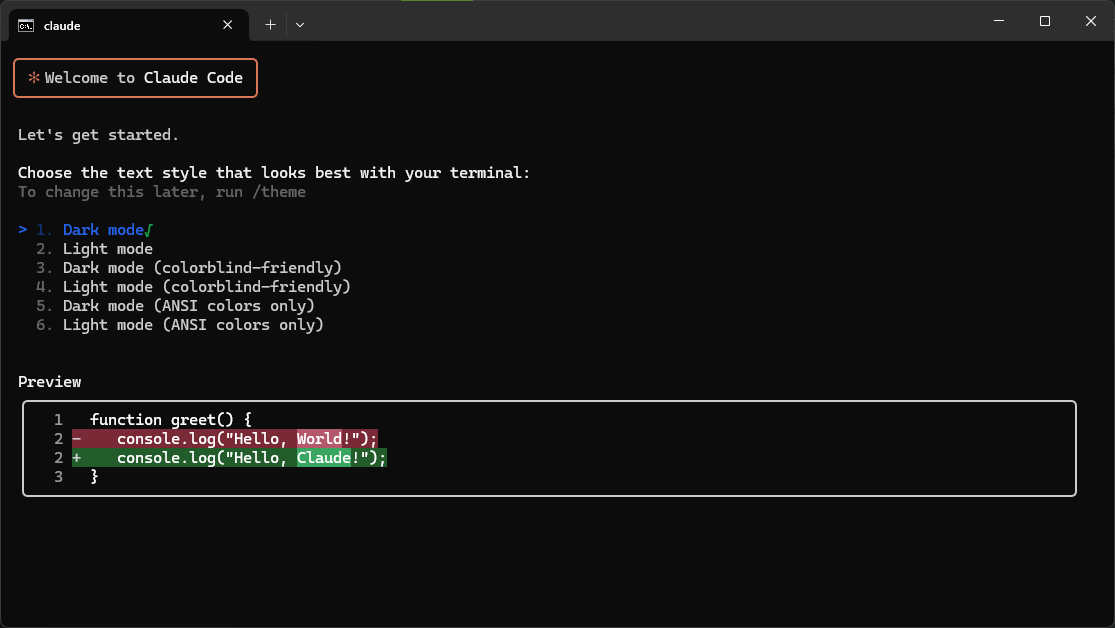Click the red highlighted World text
This screenshot has height=628, width=1115.
[x=318, y=438]
